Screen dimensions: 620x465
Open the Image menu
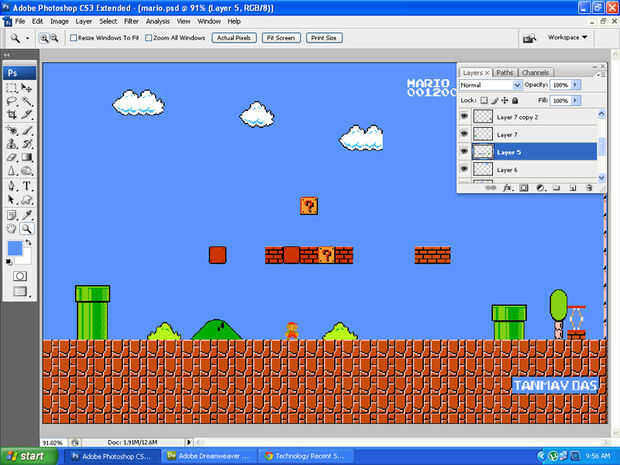[59, 21]
